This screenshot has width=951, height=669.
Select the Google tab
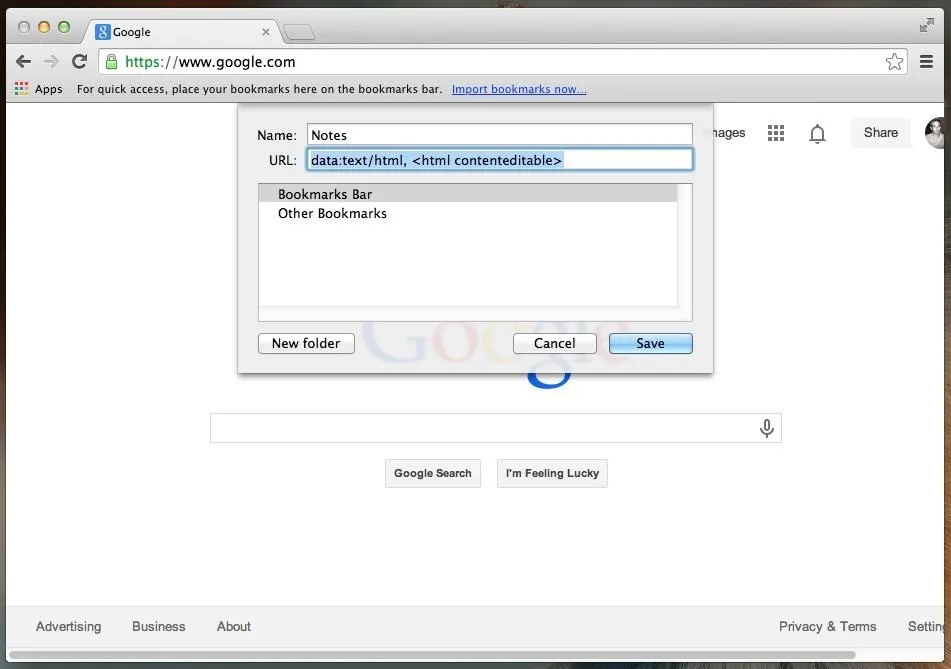click(182, 32)
